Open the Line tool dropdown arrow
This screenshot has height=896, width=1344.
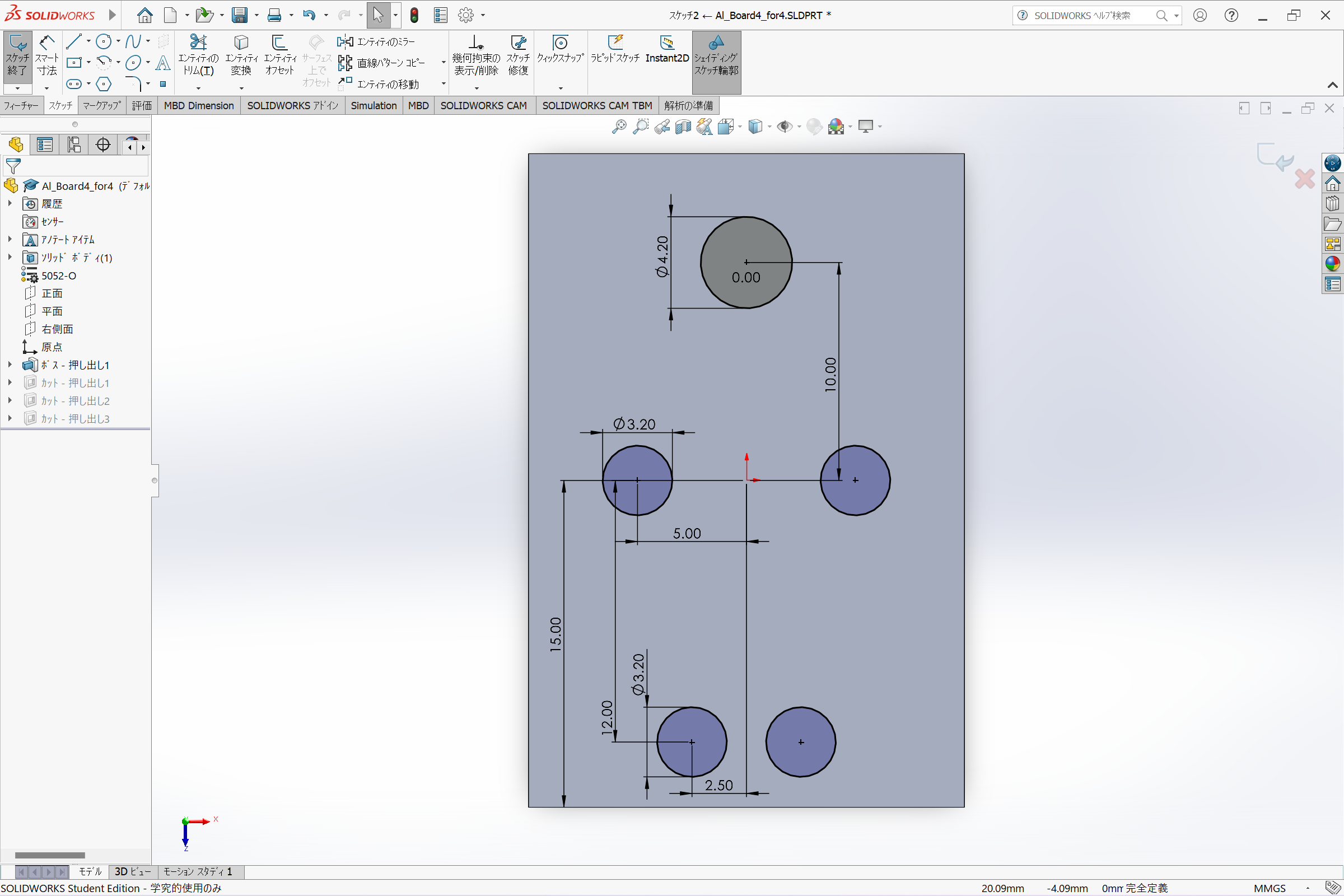(88, 41)
